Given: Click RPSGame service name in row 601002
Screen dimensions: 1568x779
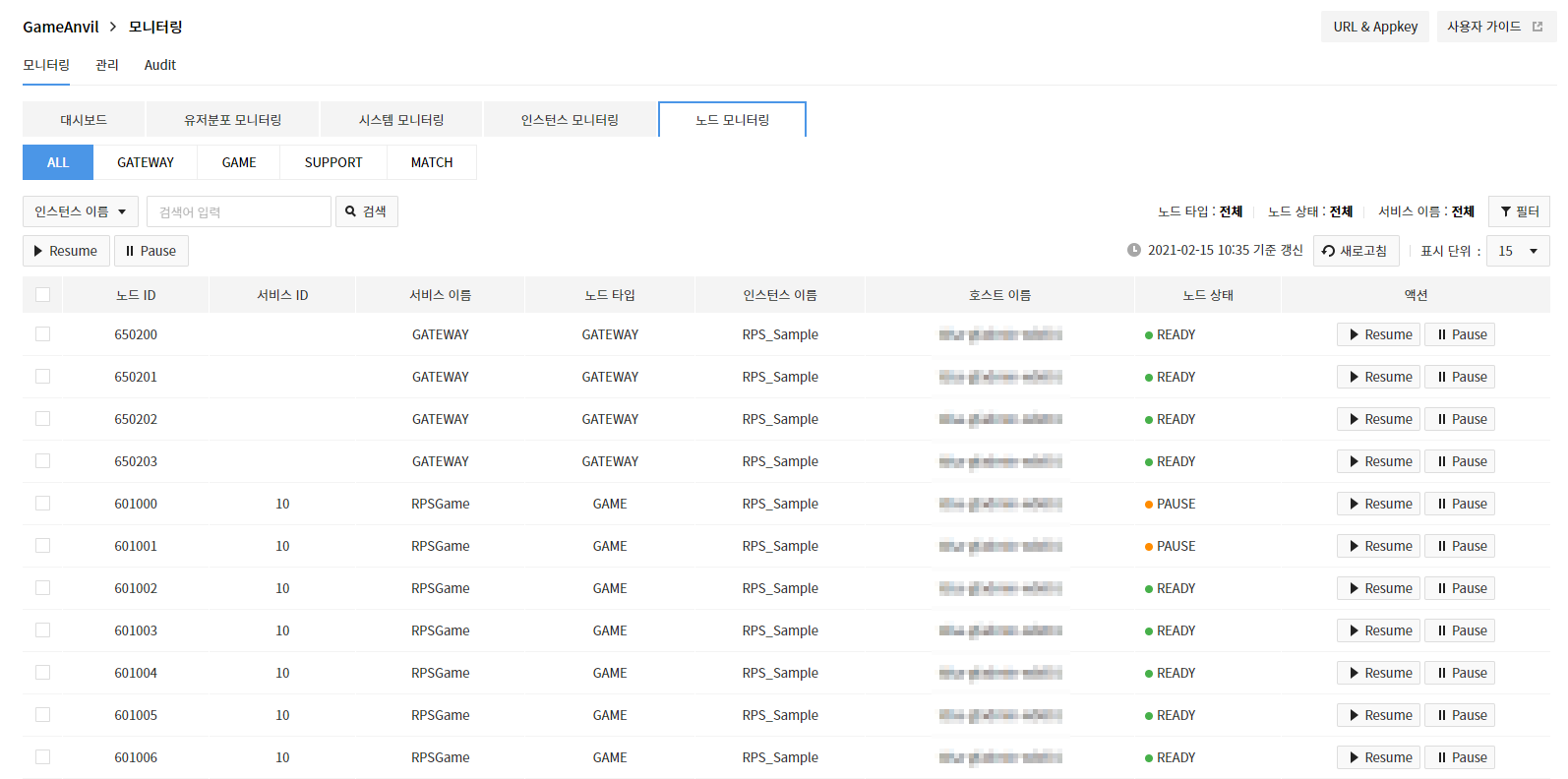Looking at the screenshot, I should point(441,588).
